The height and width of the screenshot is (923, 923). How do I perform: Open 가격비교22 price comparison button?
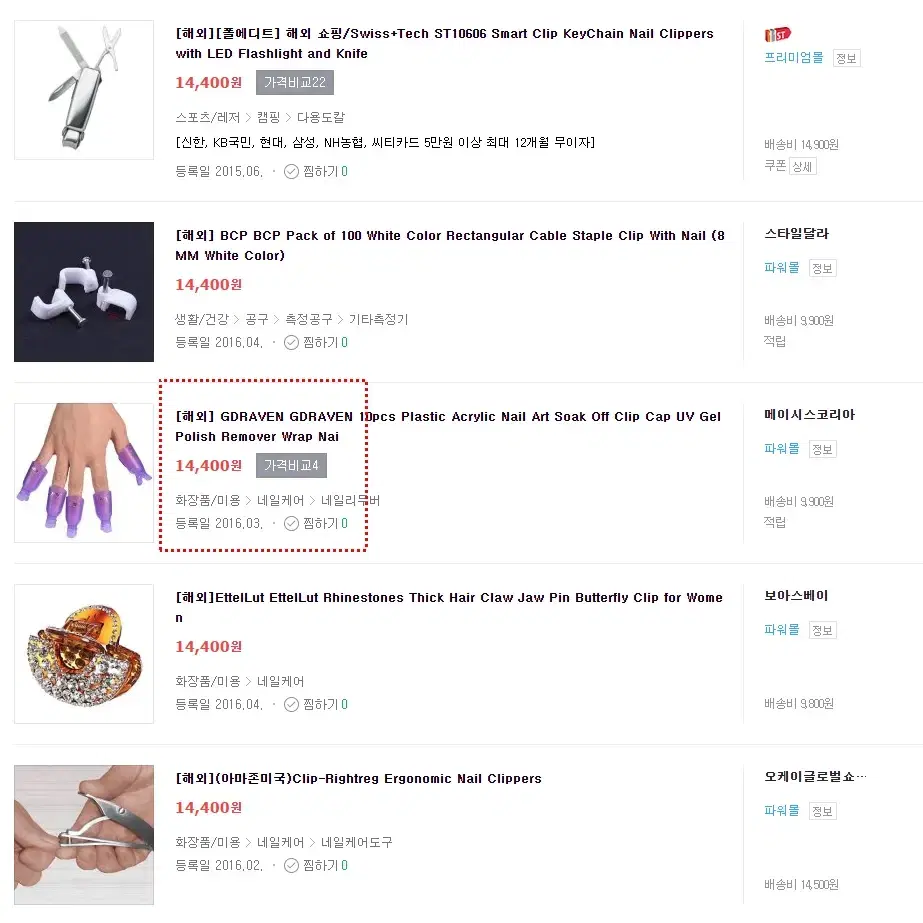(x=295, y=82)
